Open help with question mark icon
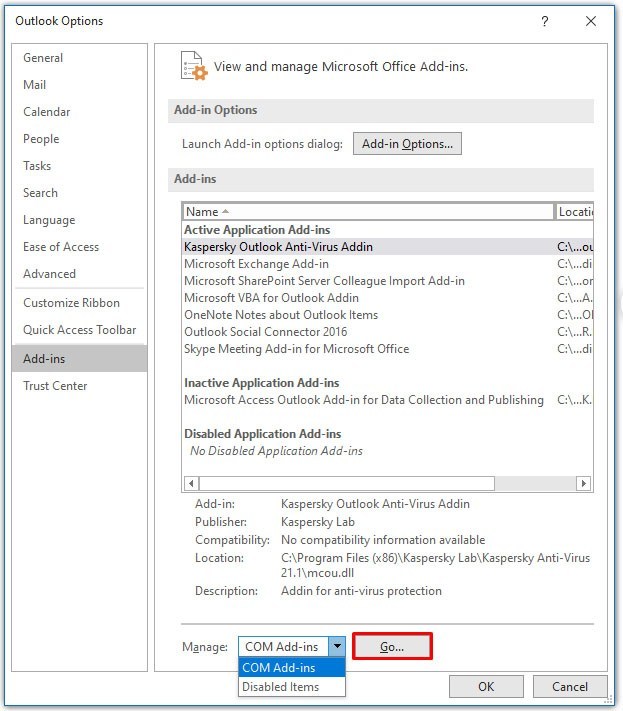The width and height of the screenshot is (623, 711). 545,21
